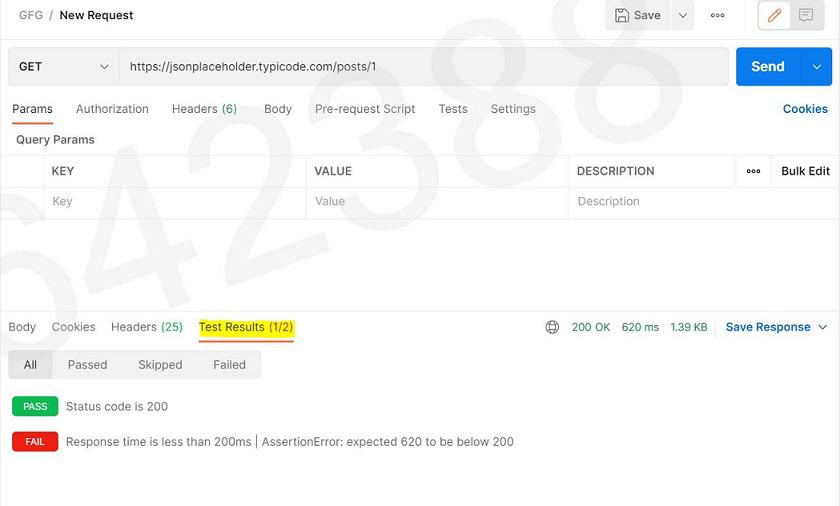Image resolution: width=840 pixels, height=506 pixels.
Task: Click the Key input cell
Action: point(175,202)
